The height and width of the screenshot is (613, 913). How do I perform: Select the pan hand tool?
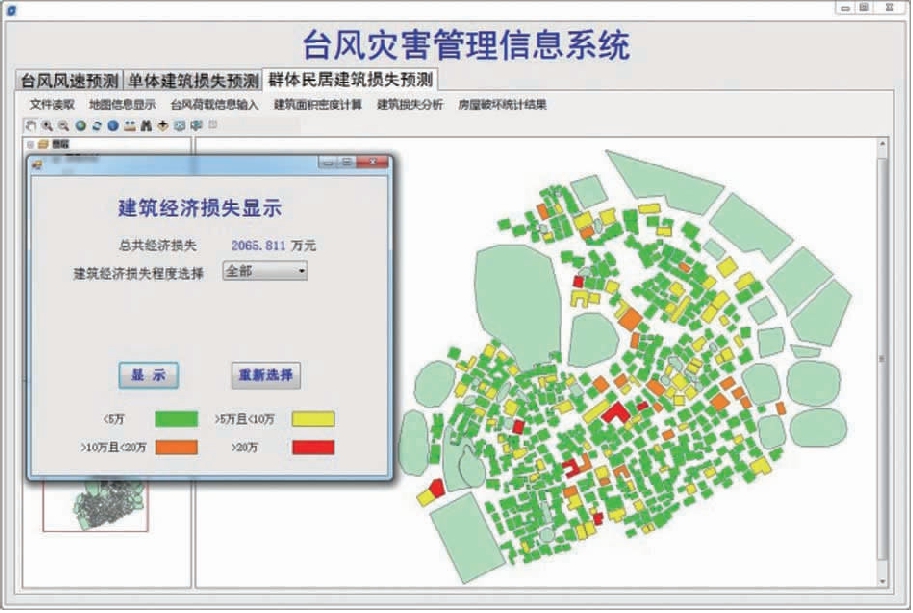30,126
